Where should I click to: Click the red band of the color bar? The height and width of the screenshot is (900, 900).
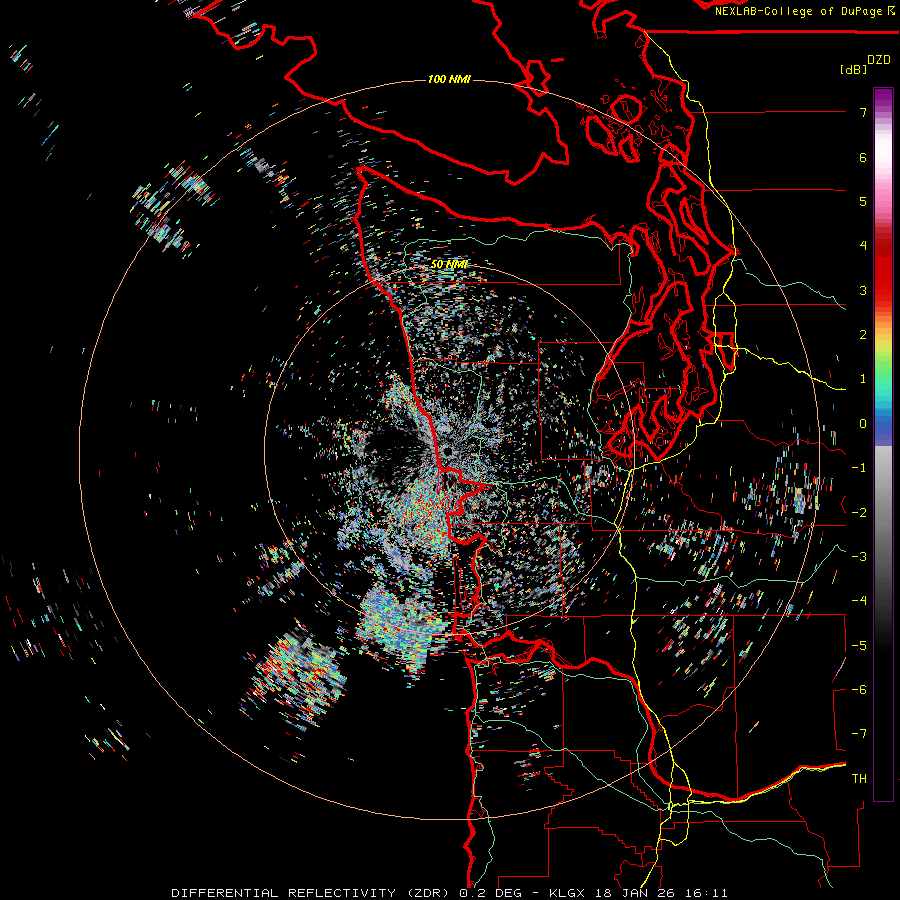click(883, 270)
